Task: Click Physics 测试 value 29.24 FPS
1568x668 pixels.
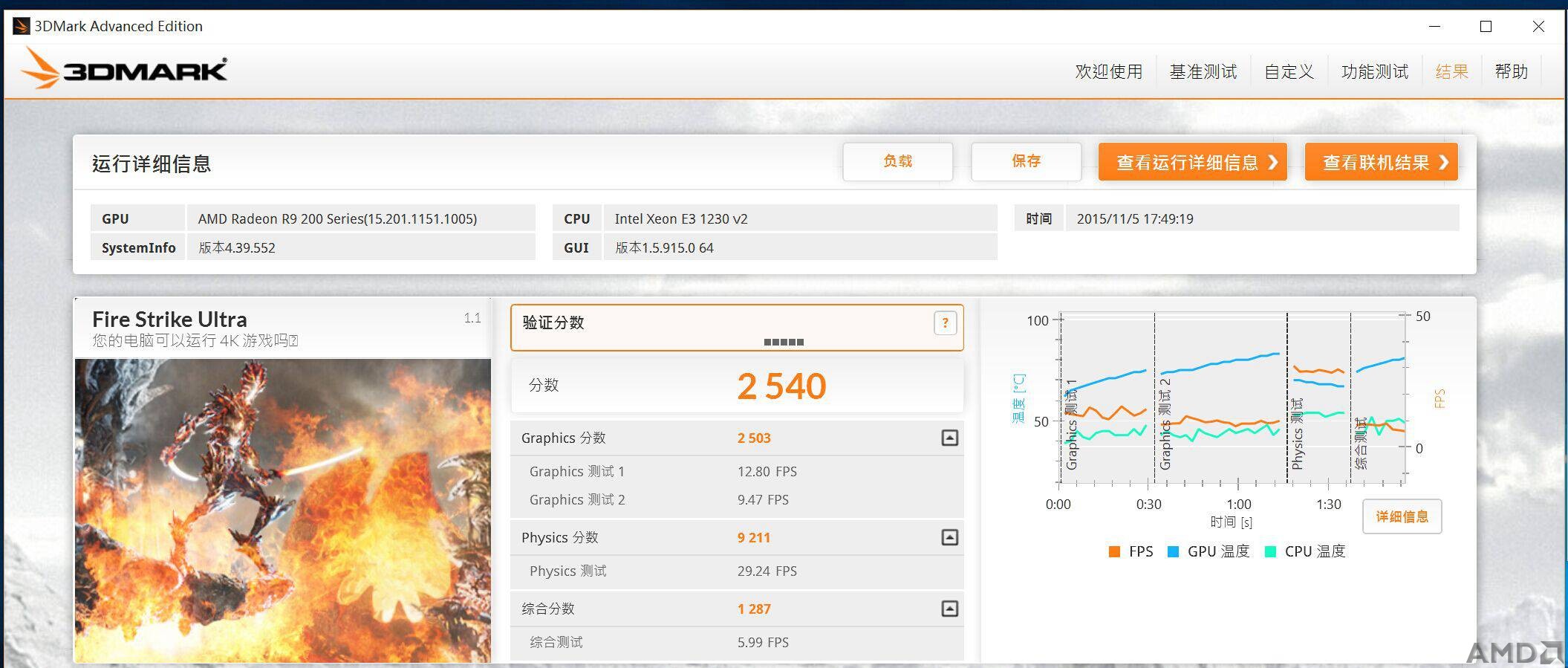Action: click(x=767, y=571)
